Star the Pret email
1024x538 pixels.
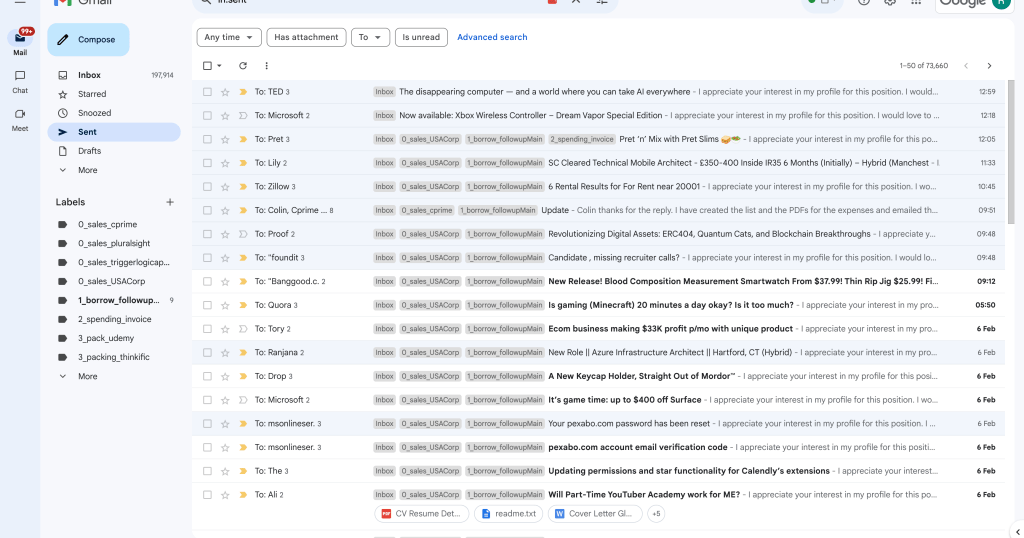[225, 139]
